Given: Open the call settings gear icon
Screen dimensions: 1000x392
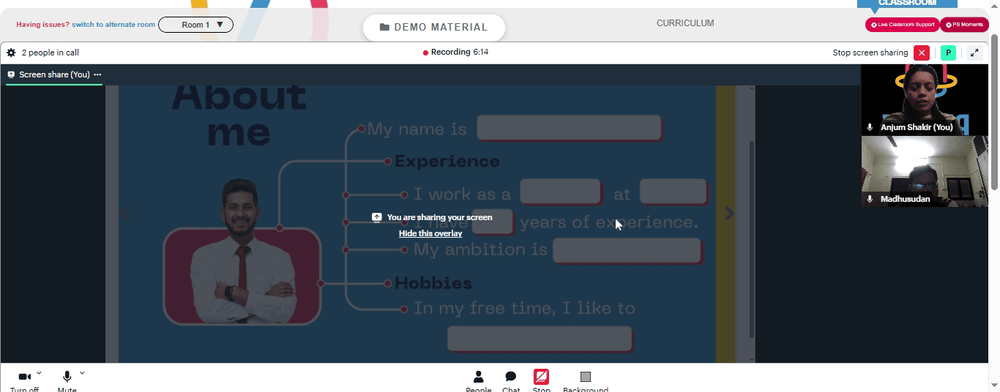Looking at the screenshot, I should pyautogui.click(x=11, y=53).
